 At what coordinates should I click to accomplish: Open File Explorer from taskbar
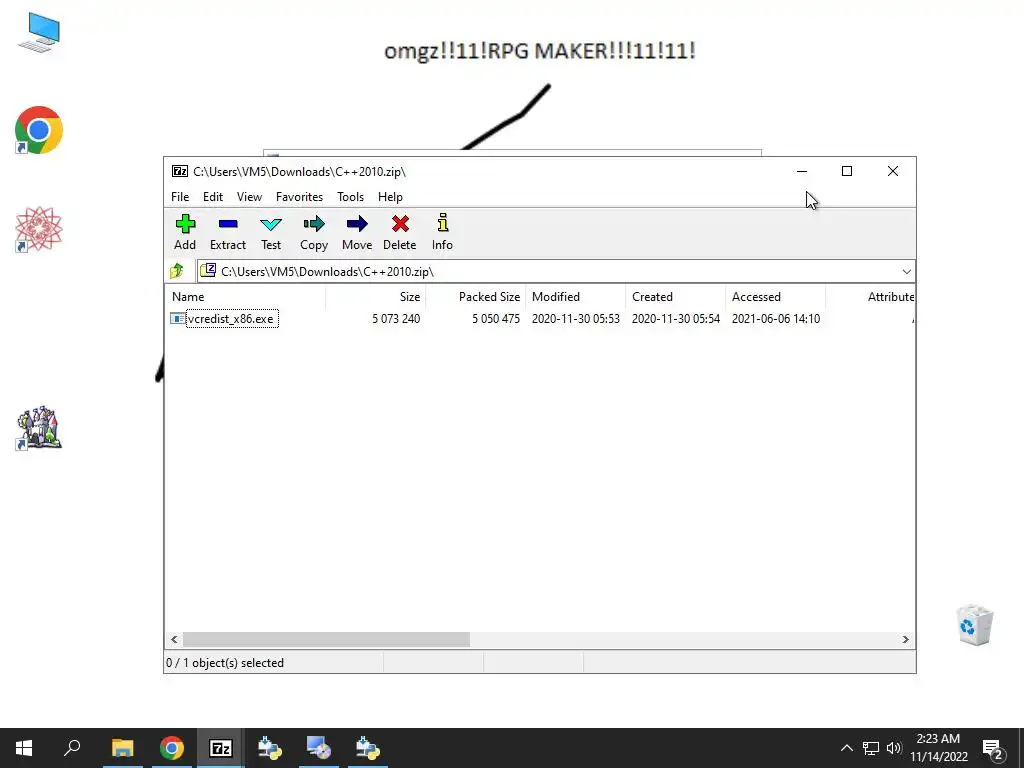coord(122,748)
